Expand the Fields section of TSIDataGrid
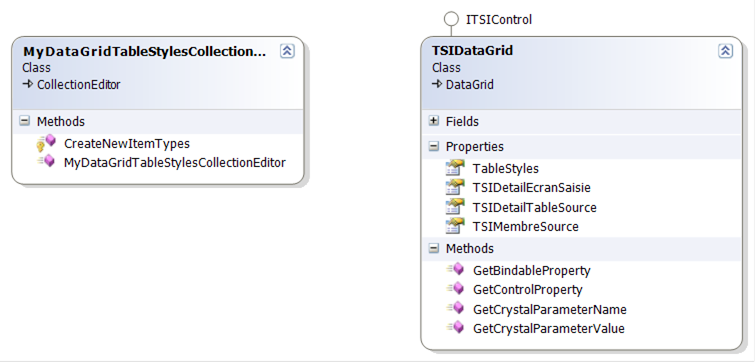 (x=434, y=121)
